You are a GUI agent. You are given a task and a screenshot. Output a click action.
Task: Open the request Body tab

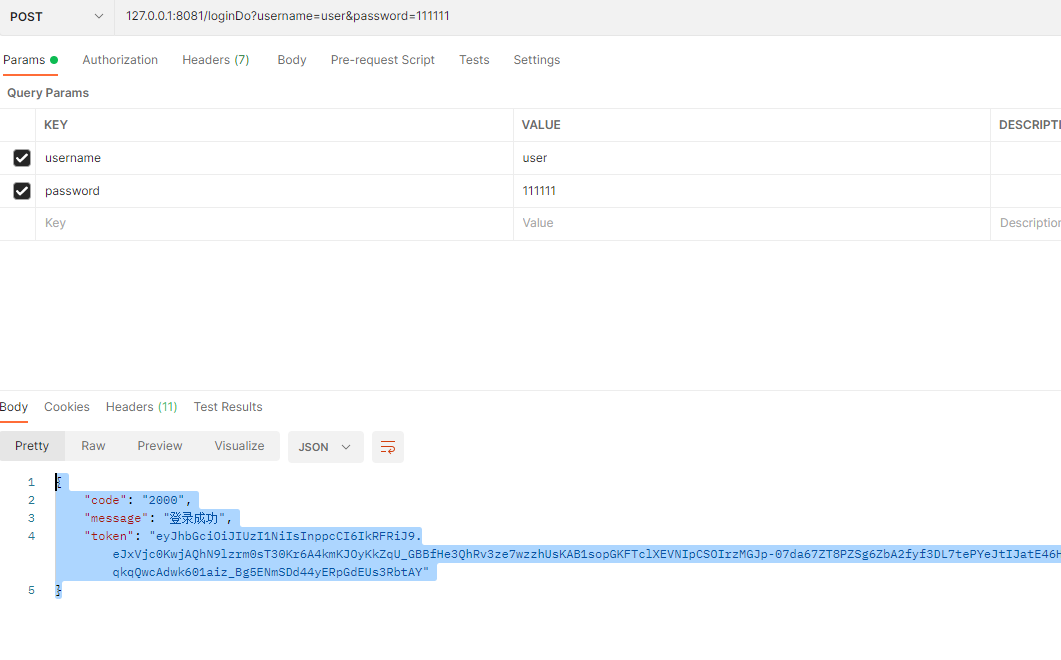click(x=292, y=60)
